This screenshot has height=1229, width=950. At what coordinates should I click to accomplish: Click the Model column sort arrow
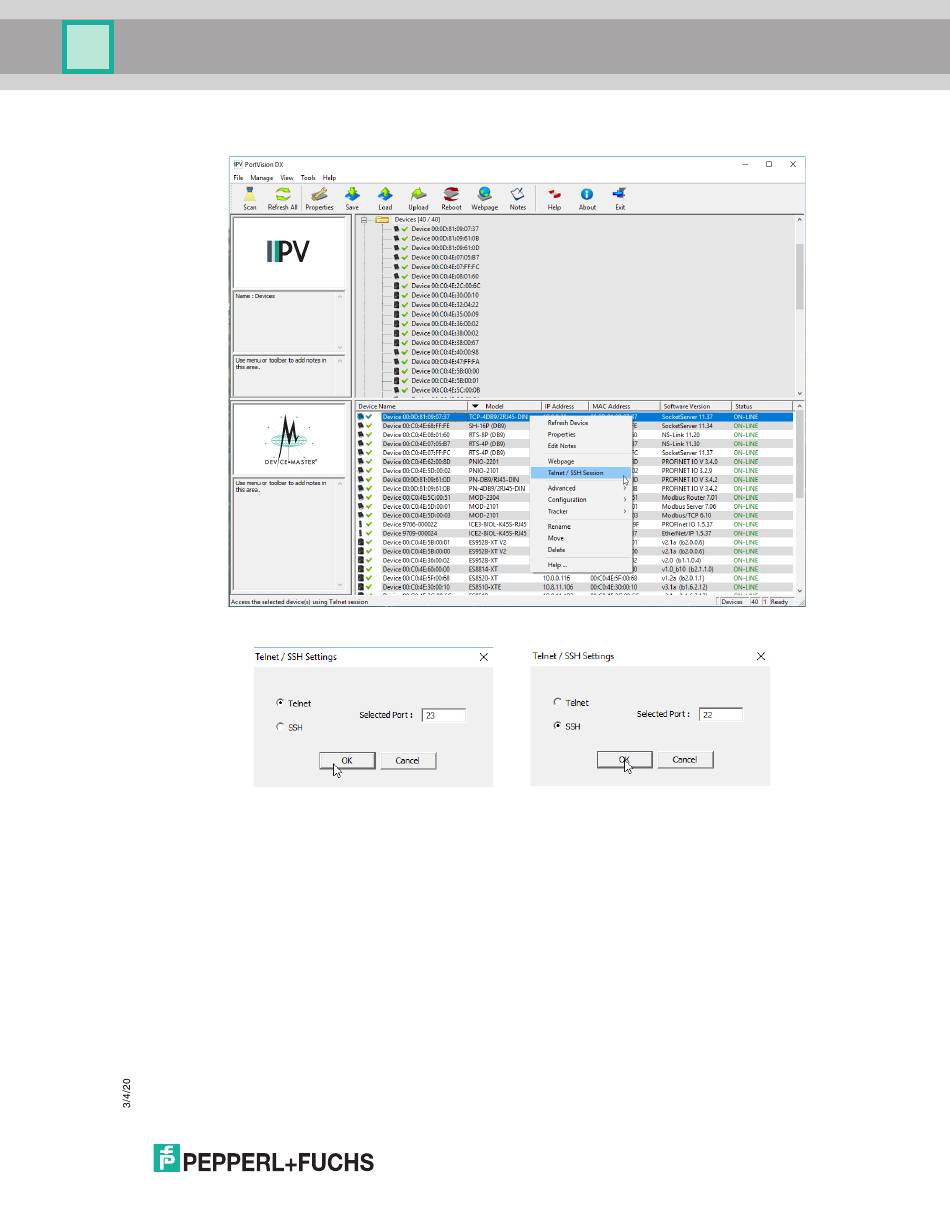pyautogui.click(x=476, y=407)
